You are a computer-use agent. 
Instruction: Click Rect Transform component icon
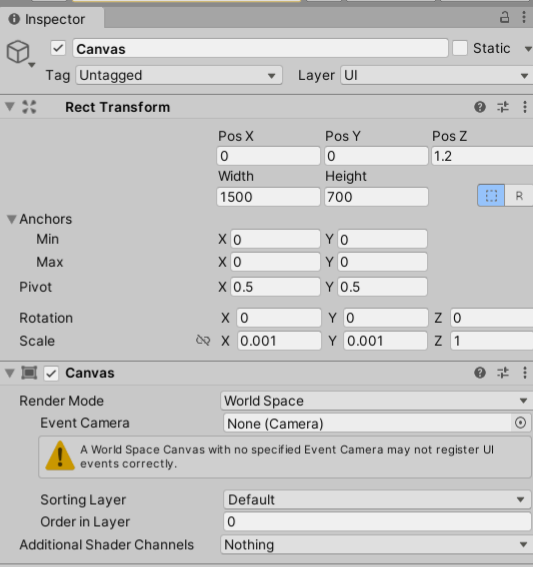pos(29,107)
